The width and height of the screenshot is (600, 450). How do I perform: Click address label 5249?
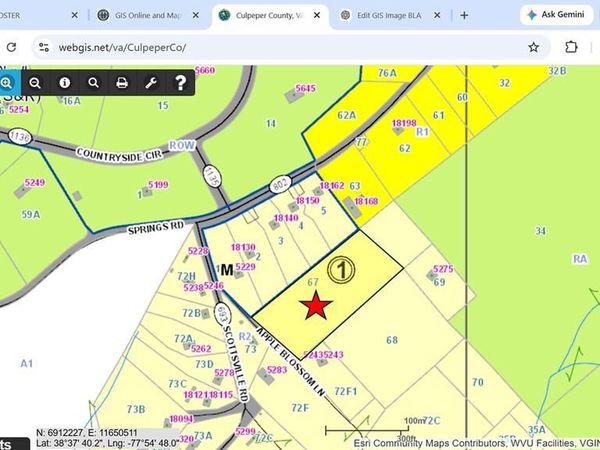(34, 183)
